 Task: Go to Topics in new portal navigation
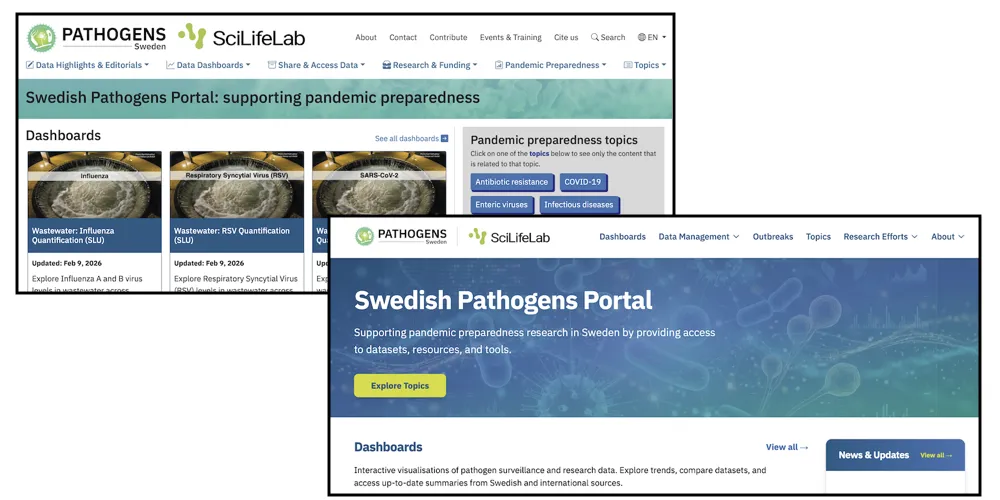click(818, 237)
